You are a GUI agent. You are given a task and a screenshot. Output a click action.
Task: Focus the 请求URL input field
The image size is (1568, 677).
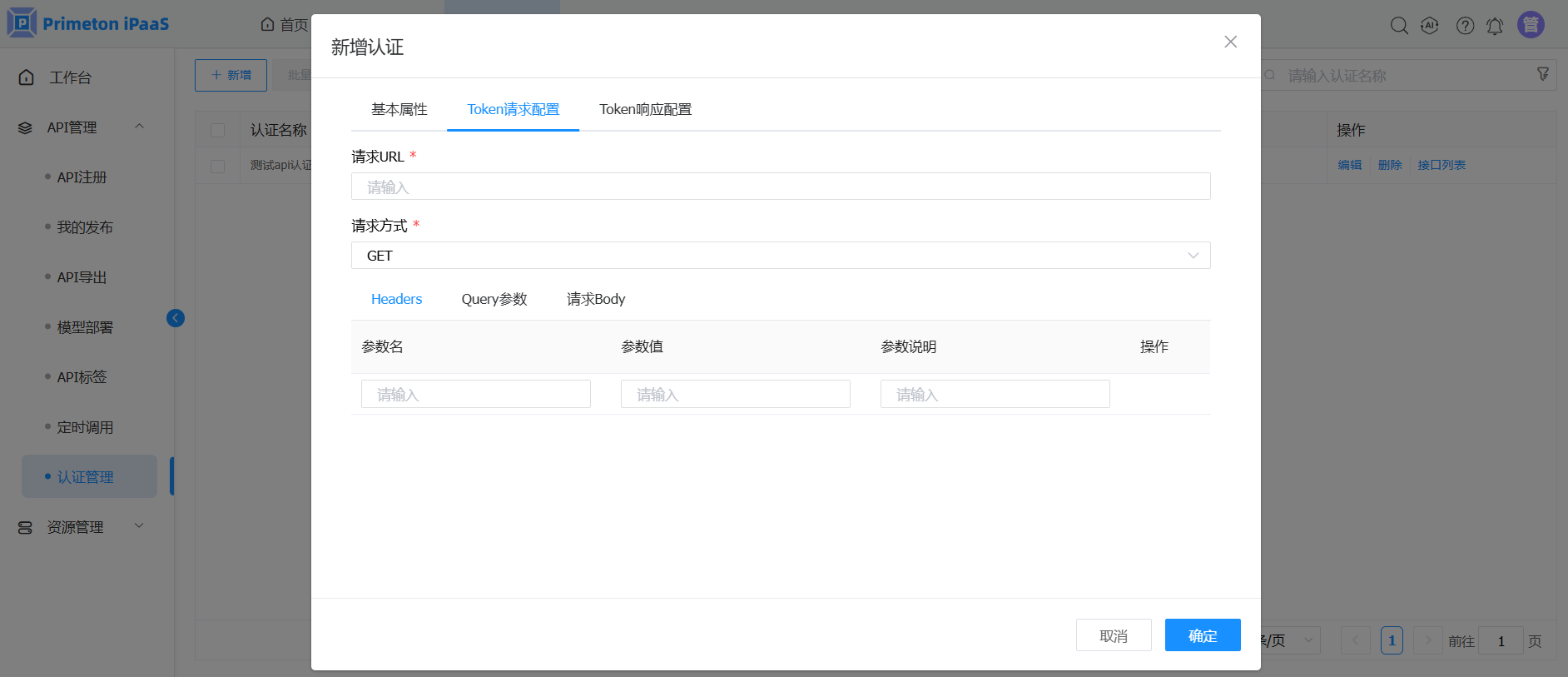pos(780,187)
